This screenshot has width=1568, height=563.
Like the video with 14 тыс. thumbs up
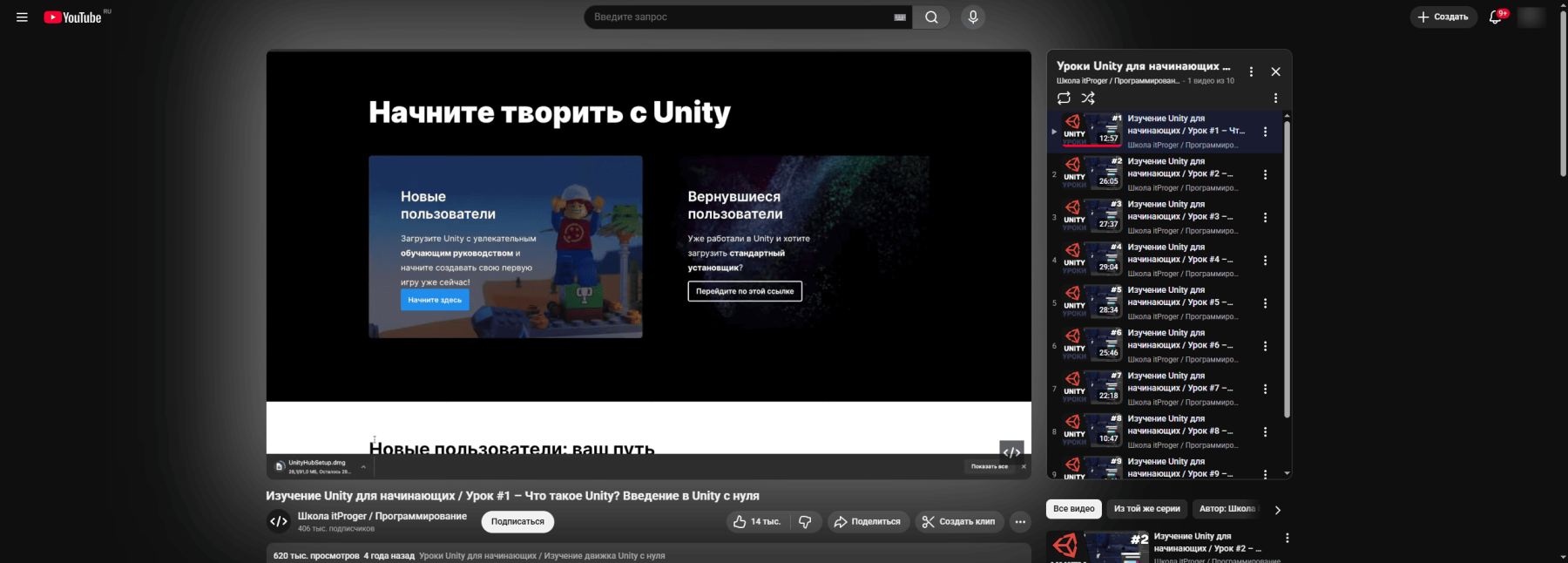click(x=756, y=521)
